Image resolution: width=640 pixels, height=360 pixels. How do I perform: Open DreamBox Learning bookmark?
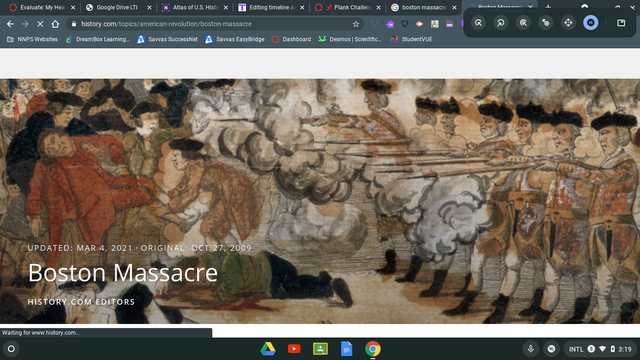pos(98,39)
